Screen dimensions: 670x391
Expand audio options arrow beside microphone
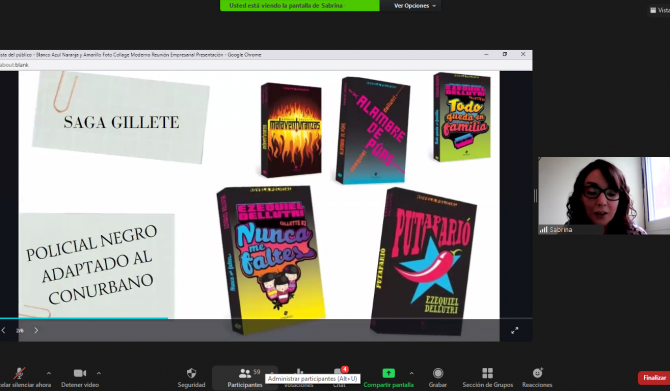(48, 373)
